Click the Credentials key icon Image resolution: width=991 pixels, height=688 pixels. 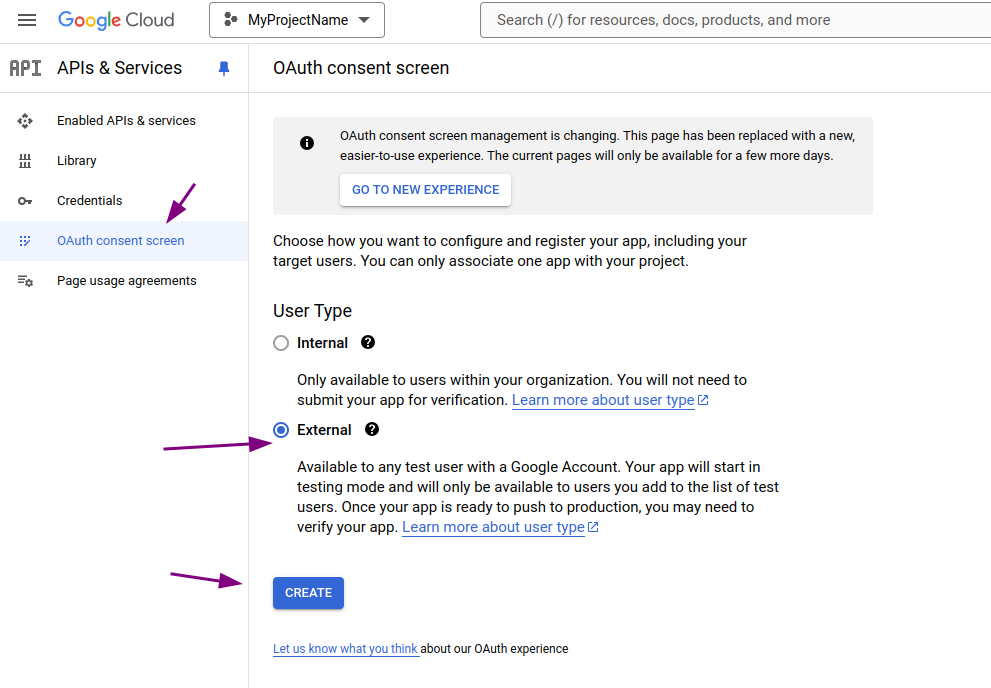tap(24, 200)
